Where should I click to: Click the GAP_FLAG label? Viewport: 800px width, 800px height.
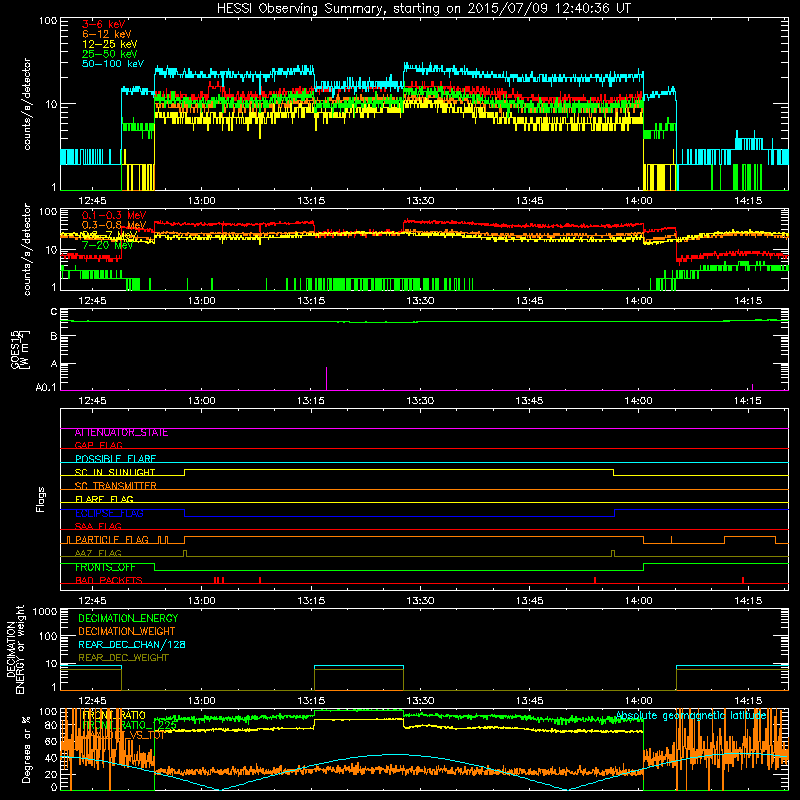98,445
